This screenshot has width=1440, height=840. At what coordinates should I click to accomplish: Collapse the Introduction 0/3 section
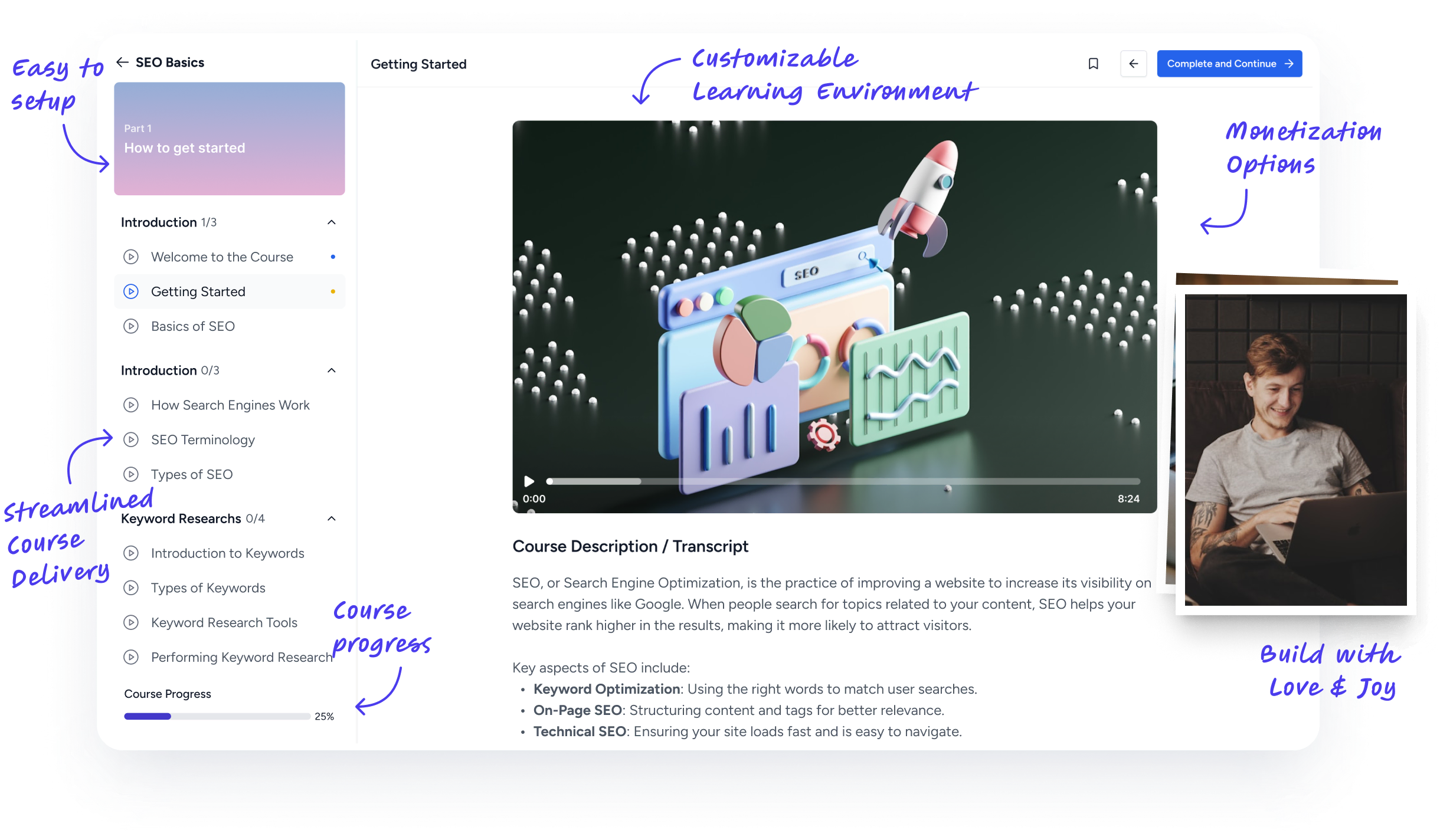[x=332, y=370]
